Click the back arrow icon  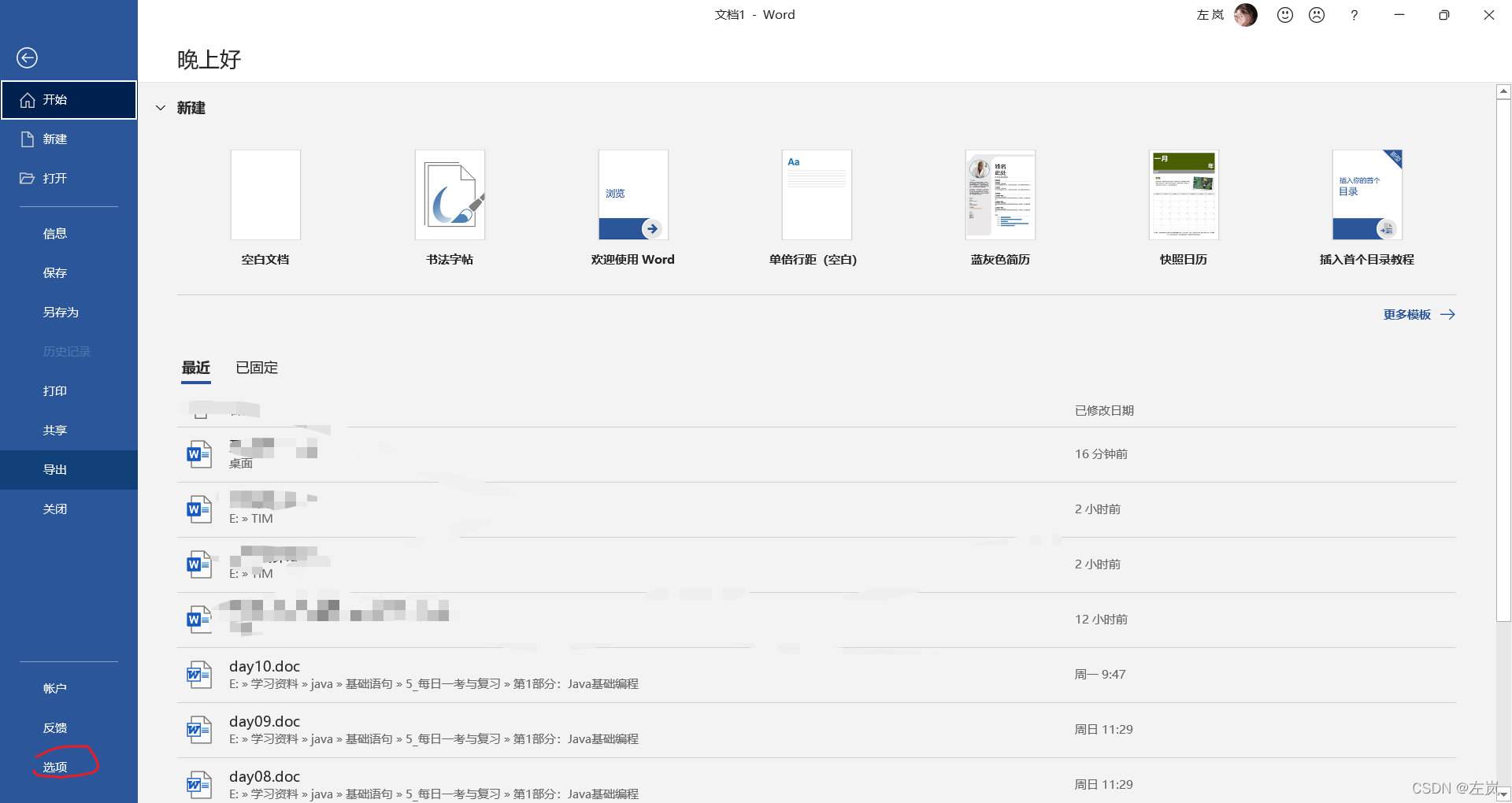[x=27, y=57]
